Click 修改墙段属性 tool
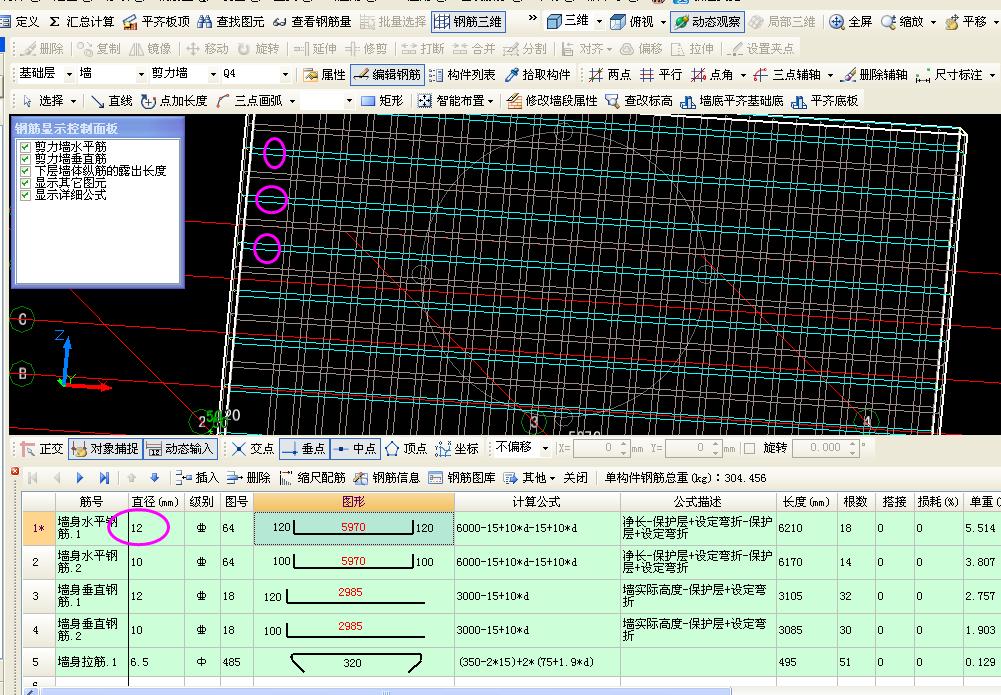The image size is (1001, 695). click(553, 101)
